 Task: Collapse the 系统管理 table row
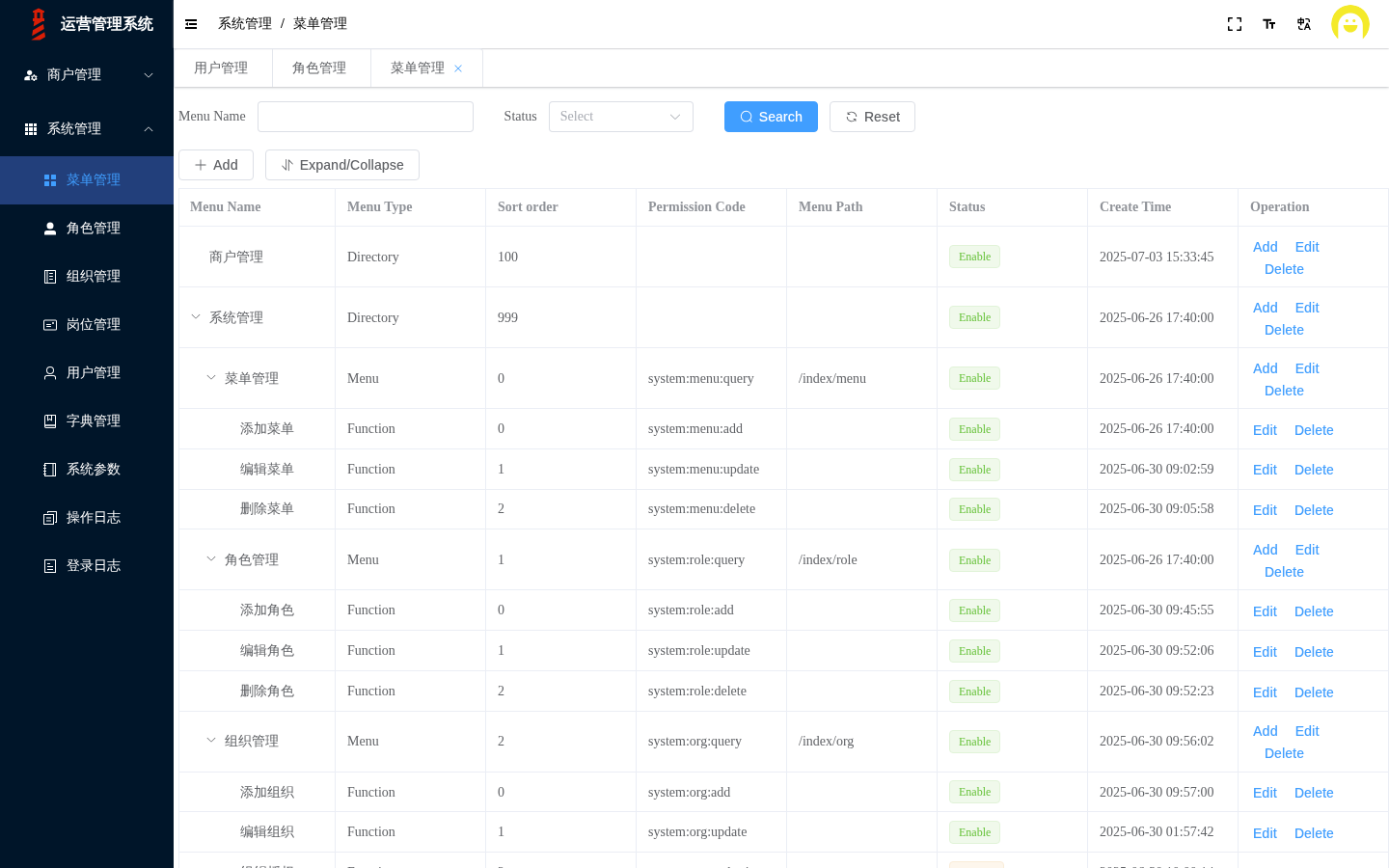pyautogui.click(x=196, y=317)
